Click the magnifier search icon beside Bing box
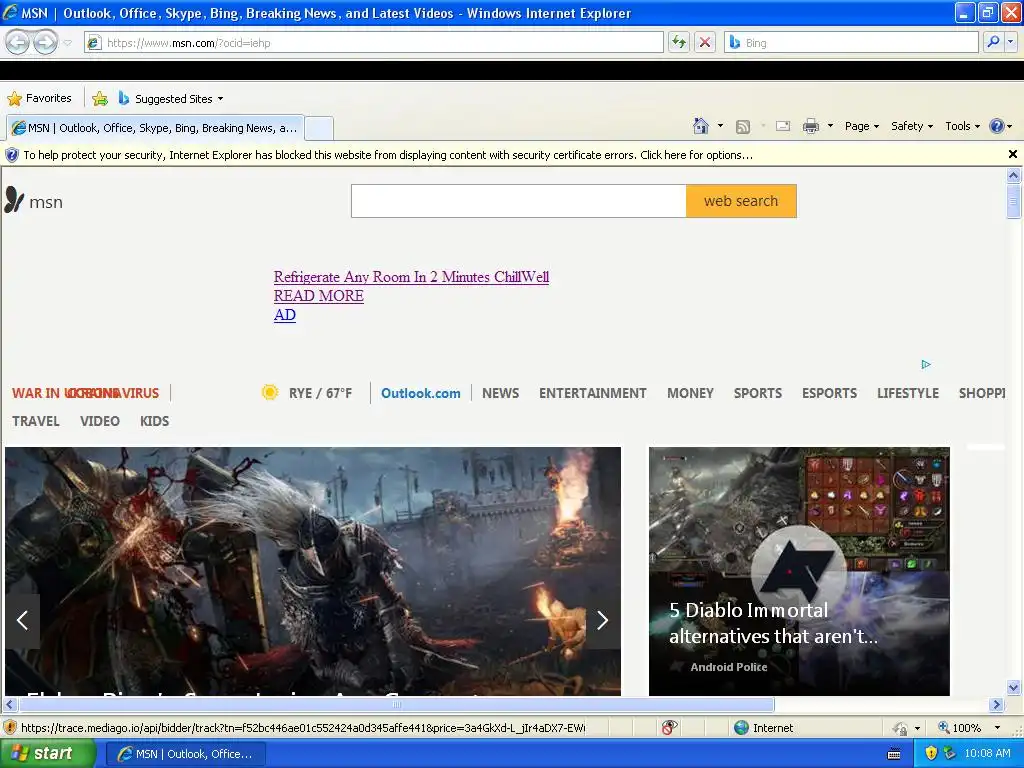 tap(993, 42)
